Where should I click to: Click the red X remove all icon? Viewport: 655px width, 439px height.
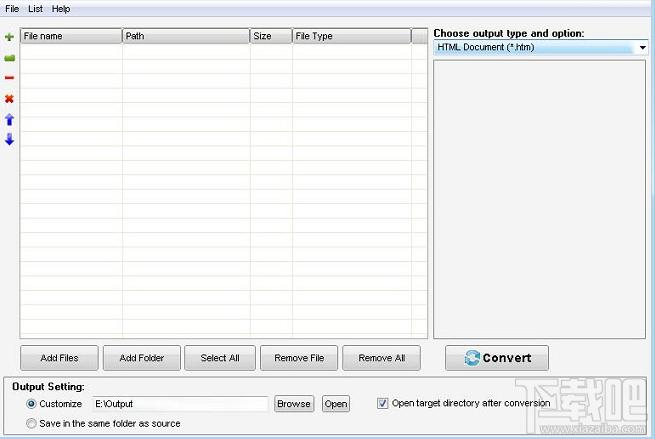tap(9, 99)
